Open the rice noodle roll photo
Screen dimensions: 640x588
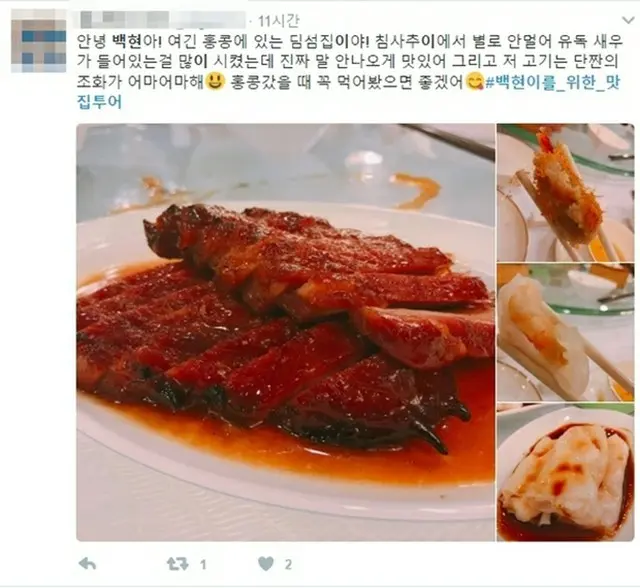click(565, 472)
